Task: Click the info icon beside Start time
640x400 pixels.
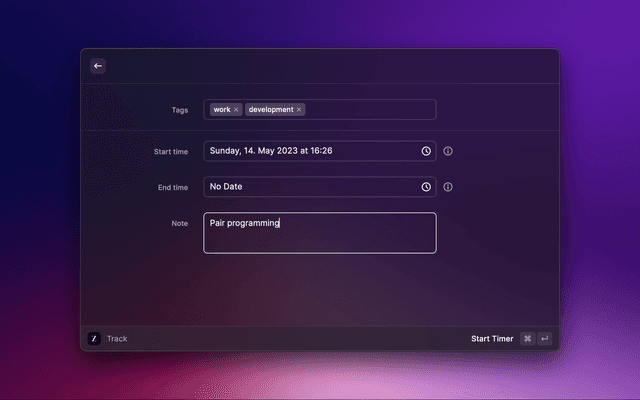Action: tap(448, 151)
